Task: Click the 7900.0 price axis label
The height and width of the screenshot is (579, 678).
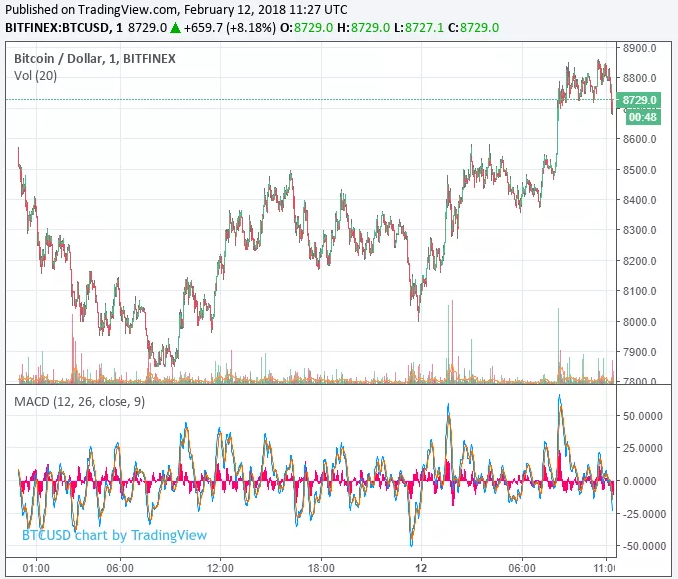Action: point(639,352)
